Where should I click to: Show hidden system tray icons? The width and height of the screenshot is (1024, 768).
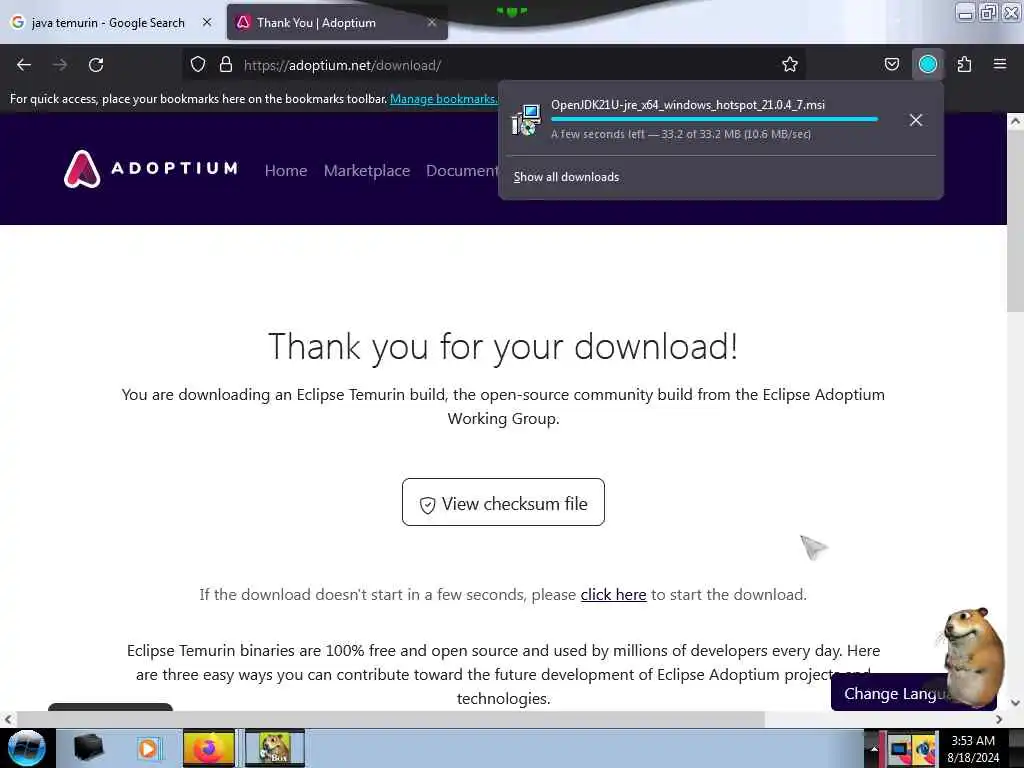point(874,748)
